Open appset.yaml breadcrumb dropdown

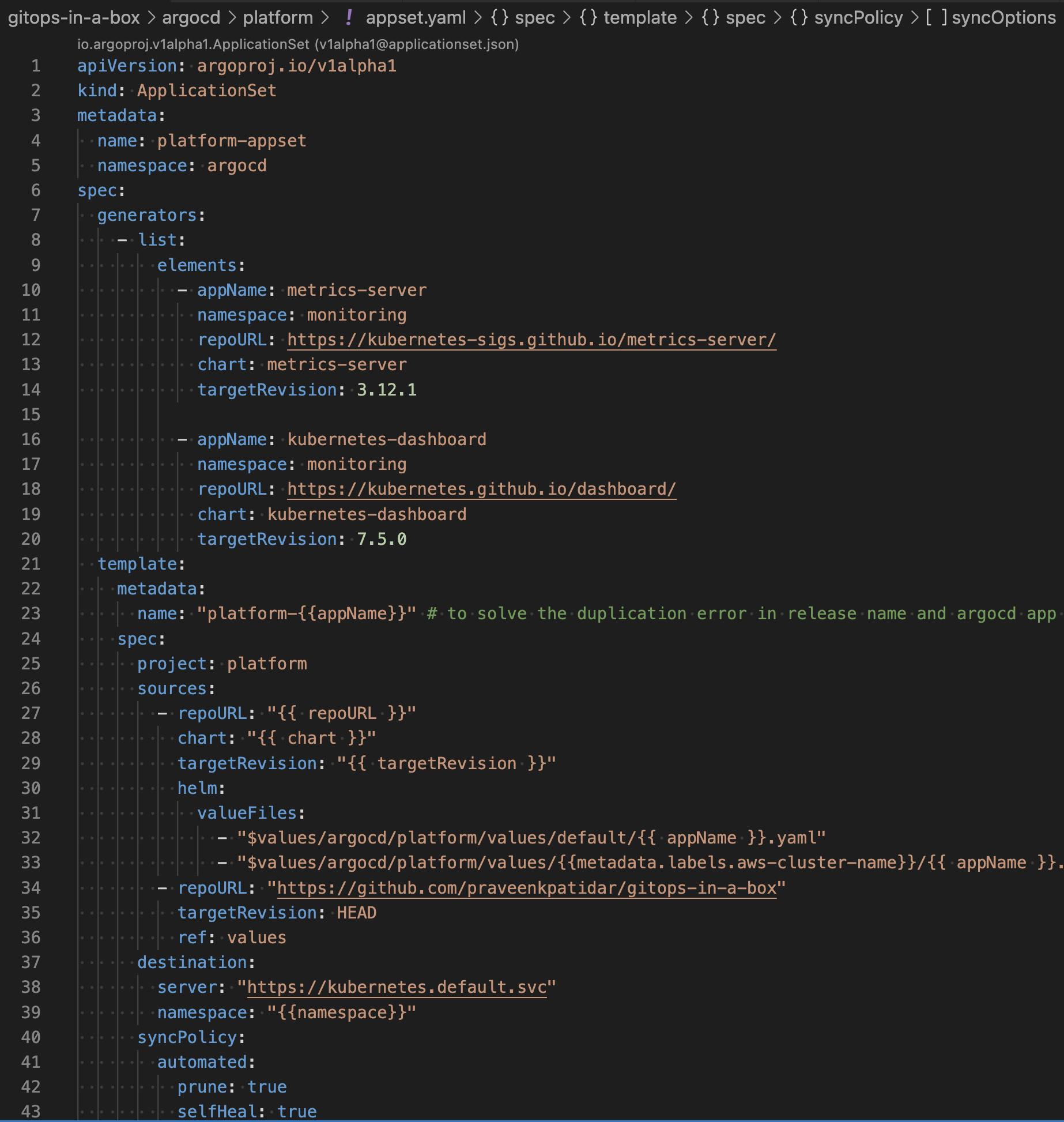click(416, 18)
